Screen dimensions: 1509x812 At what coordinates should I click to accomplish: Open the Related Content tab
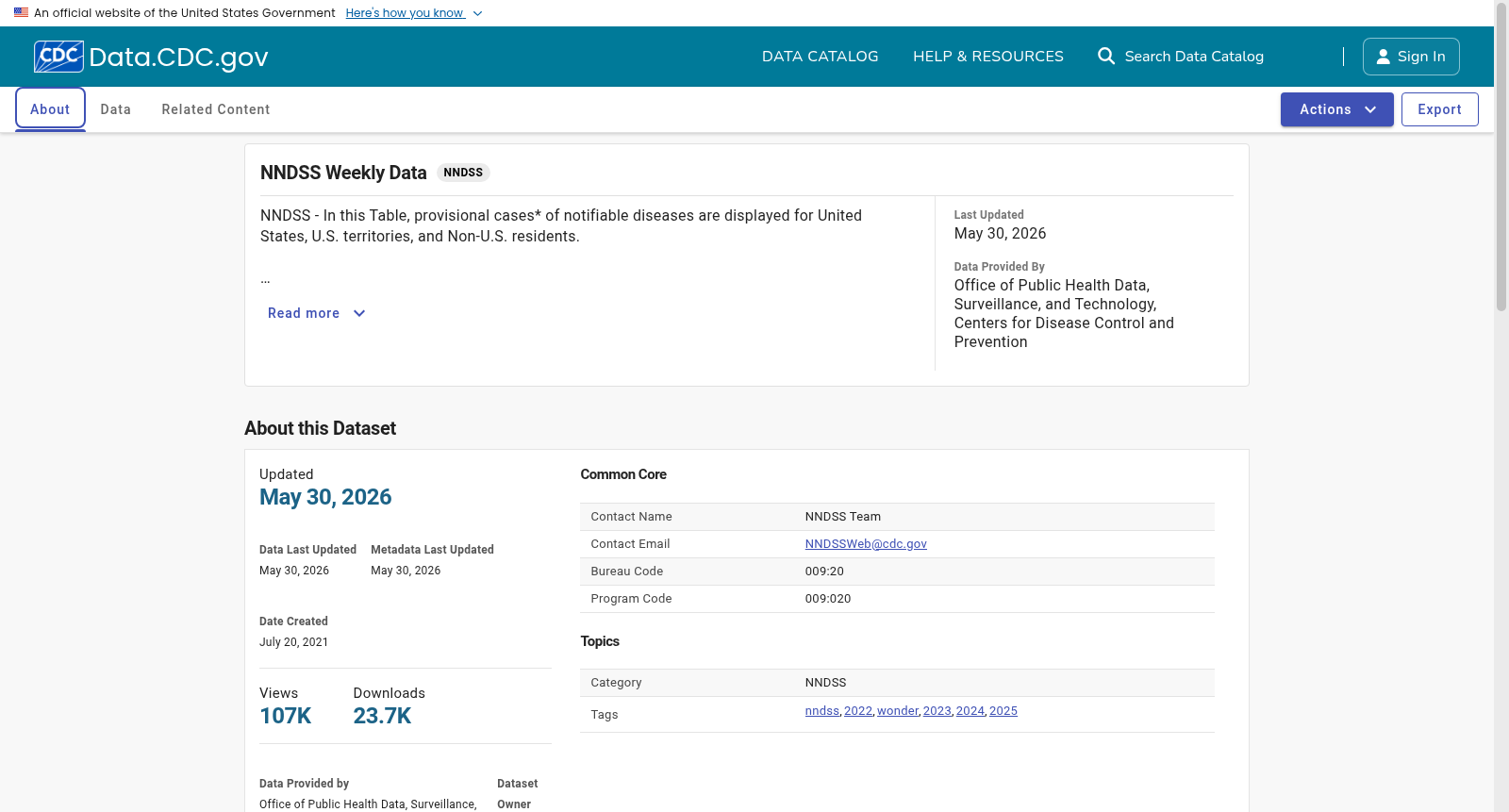point(216,109)
